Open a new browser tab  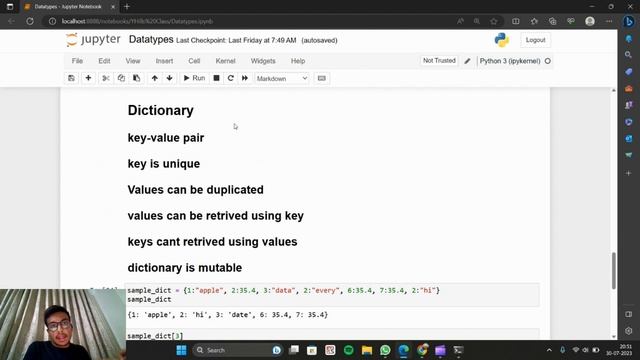[127, 7]
